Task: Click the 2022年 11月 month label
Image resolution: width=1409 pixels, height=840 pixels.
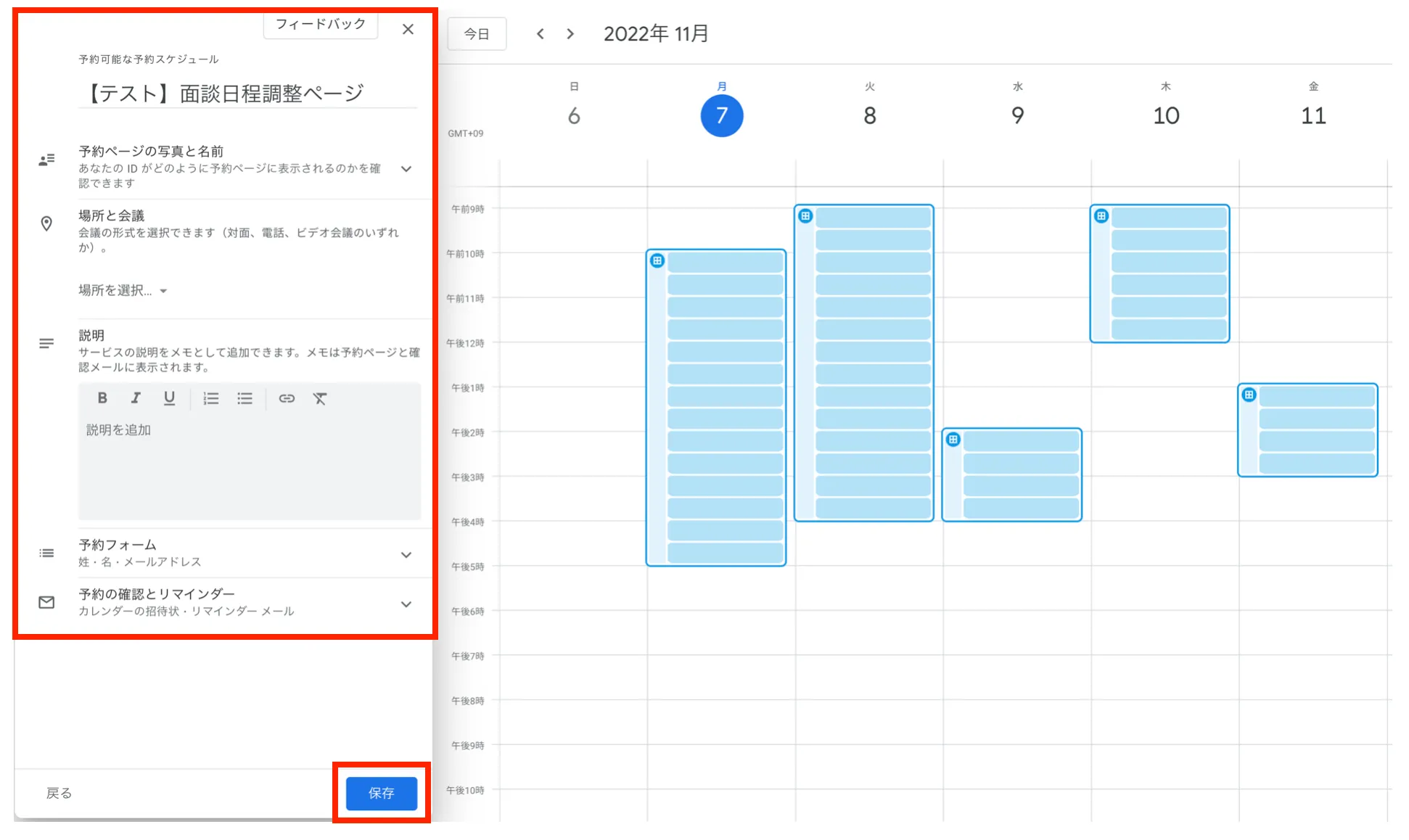Action: (656, 33)
